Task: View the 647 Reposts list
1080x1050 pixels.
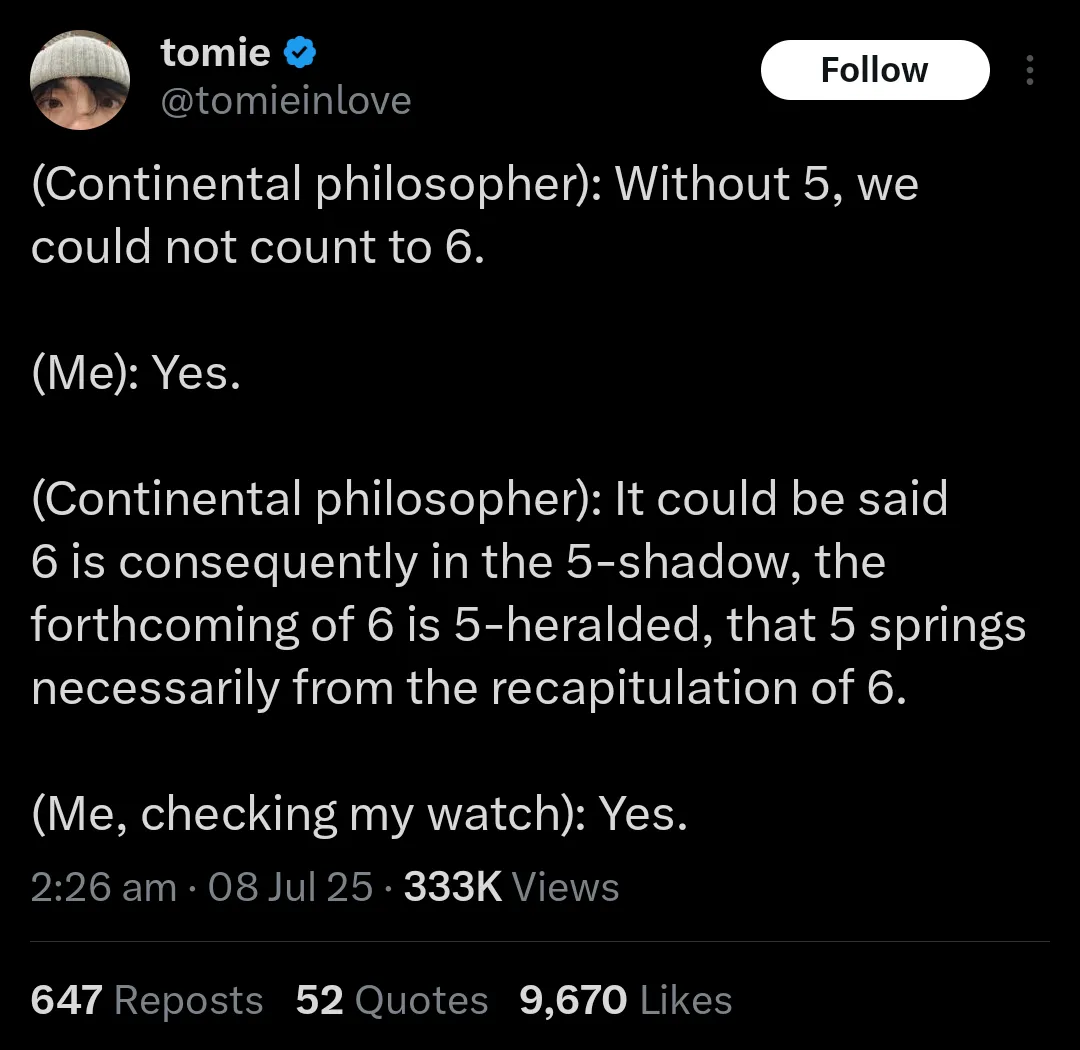Action: (147, 999)
